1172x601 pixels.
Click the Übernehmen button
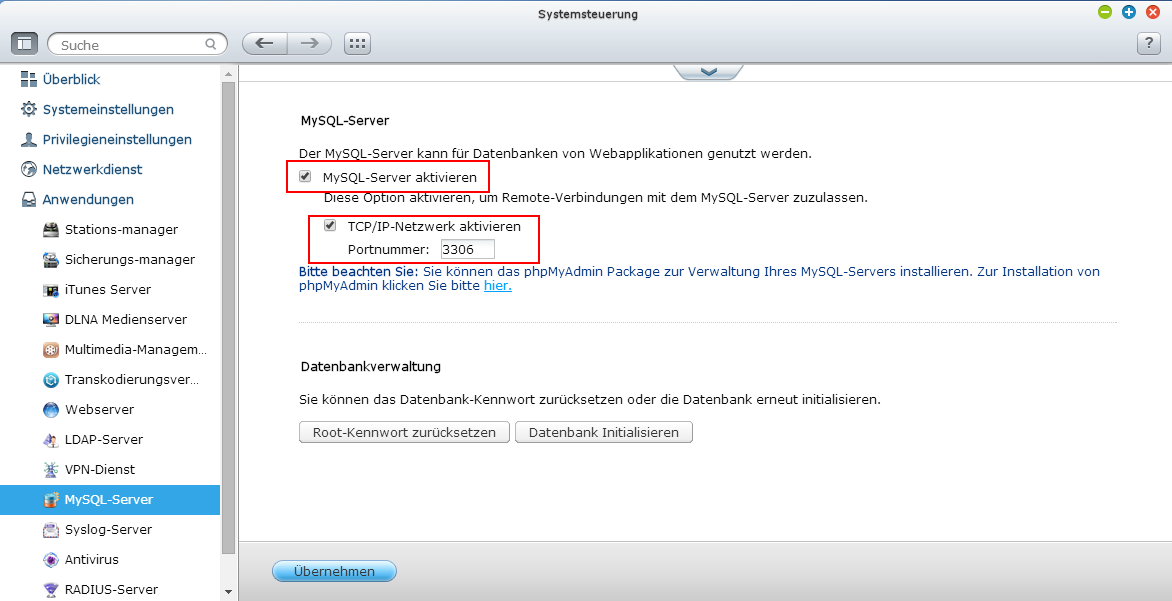334,571
